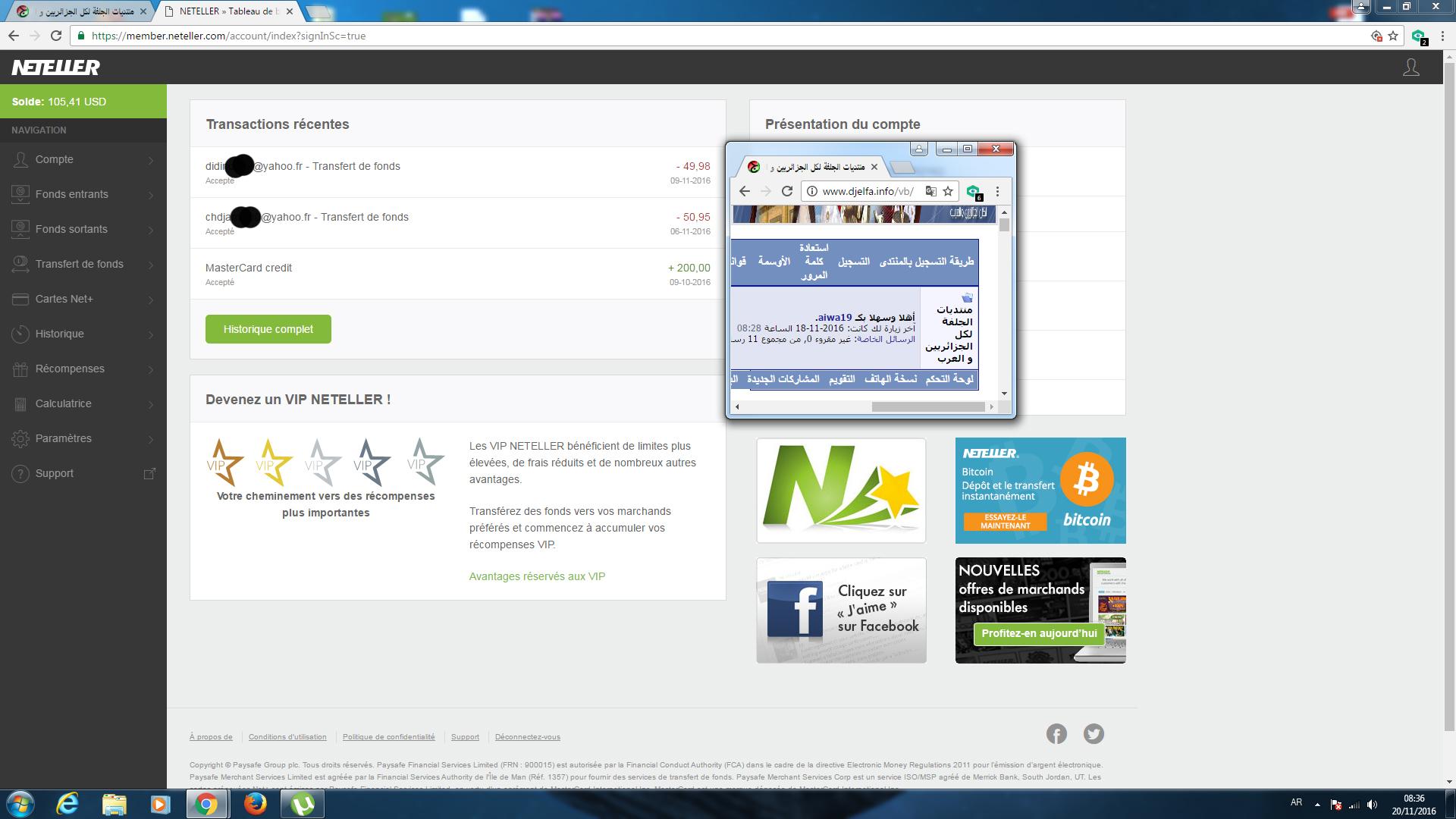This screenshot has height=819, width=1456.
Task: Click the Bitcoin deposit promo banner
Action: [x=1040, y=491]
